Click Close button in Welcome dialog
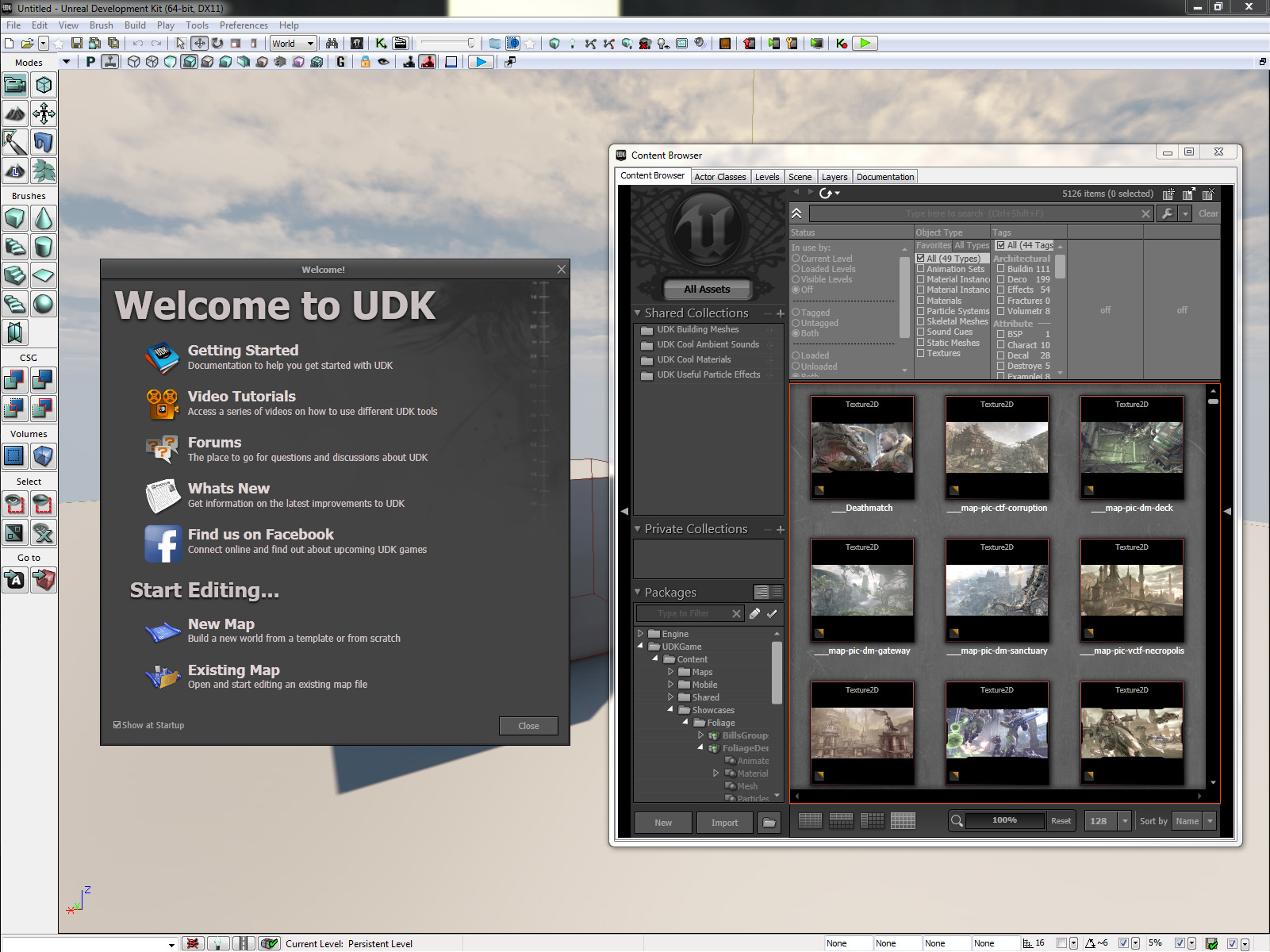The height and width of the screenshot is (952, 1270). [528, 726]
